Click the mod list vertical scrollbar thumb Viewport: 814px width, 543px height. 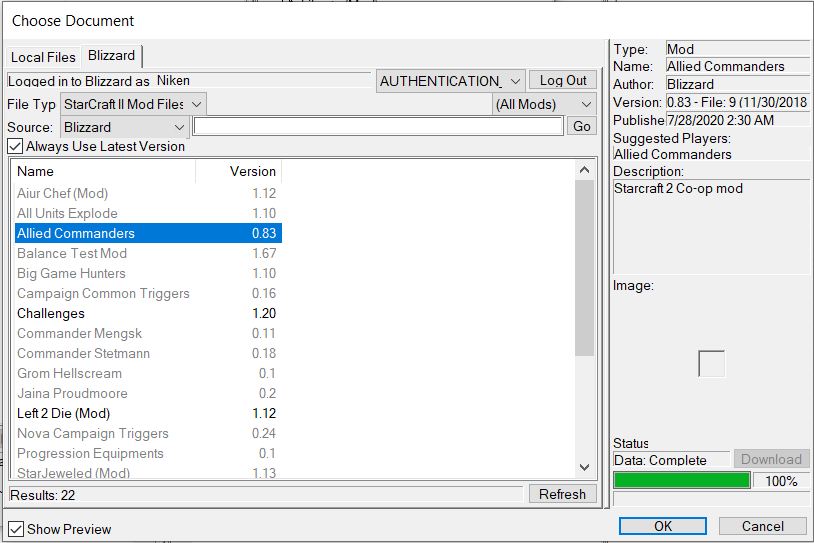click(x=584, y=268)
